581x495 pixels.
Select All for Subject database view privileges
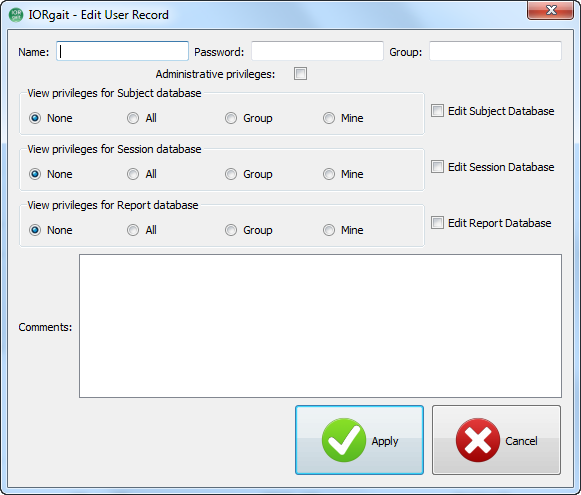pos(133,118)
